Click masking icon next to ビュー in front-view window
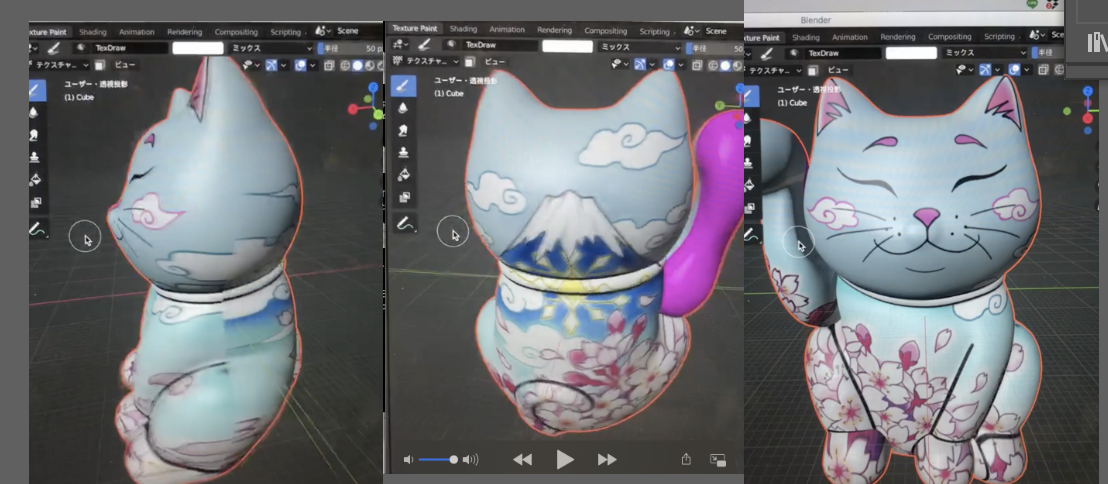The height and width of the screenshot is (484, 1108). point(815,70)
